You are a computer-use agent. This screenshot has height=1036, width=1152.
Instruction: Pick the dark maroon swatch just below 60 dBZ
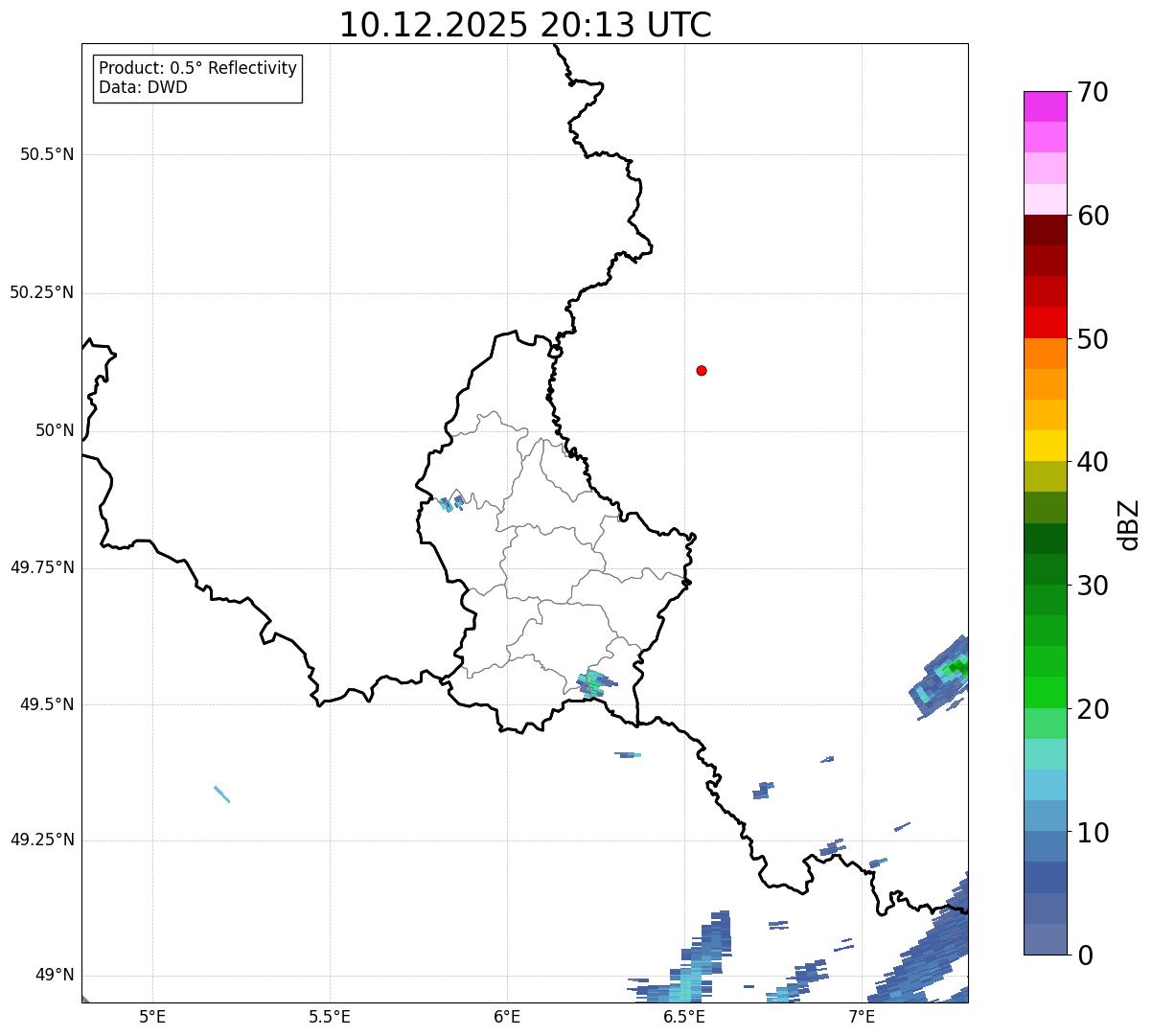tap(1045, 230)
